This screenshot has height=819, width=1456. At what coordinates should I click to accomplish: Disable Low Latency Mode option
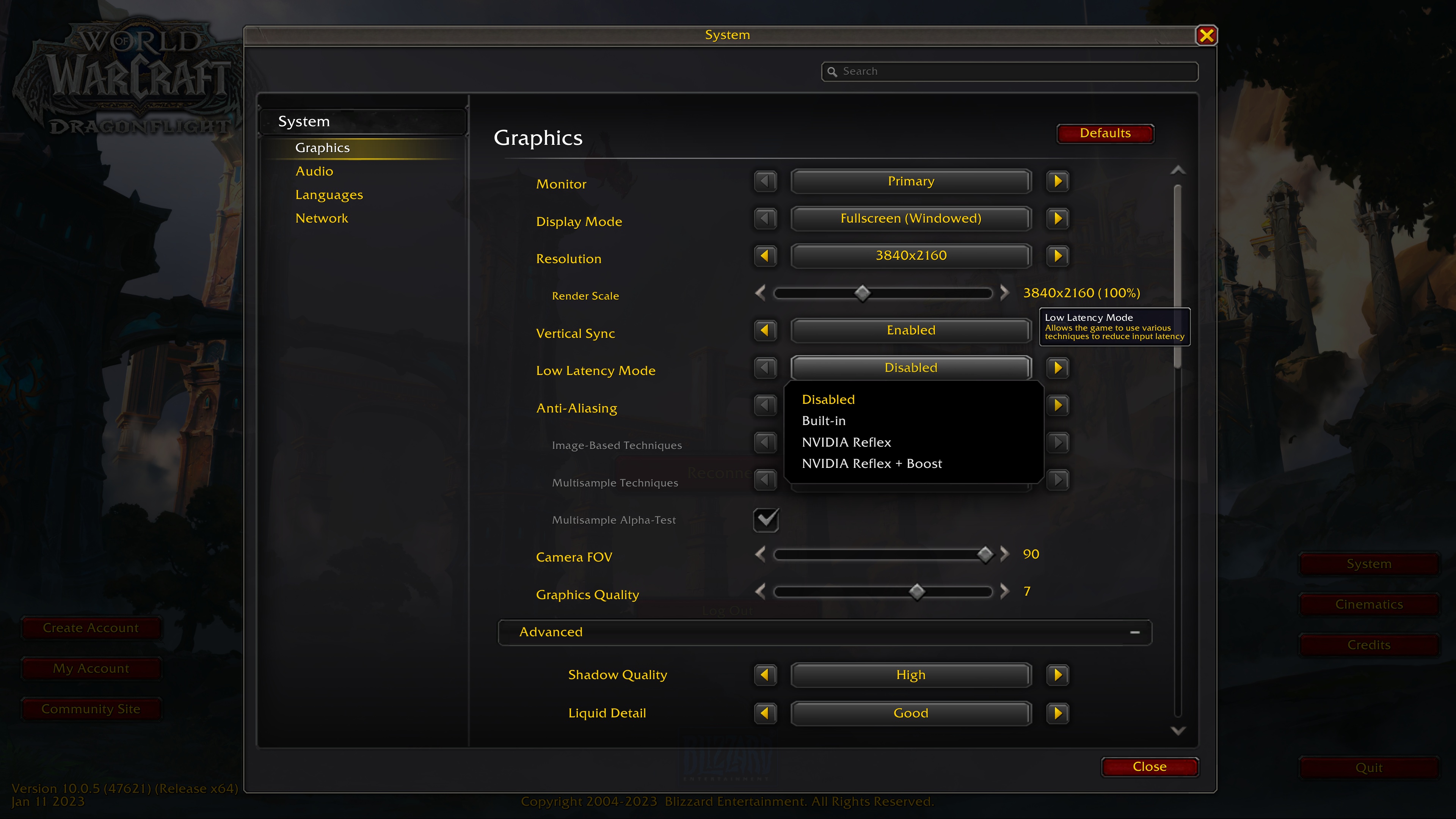828,399
